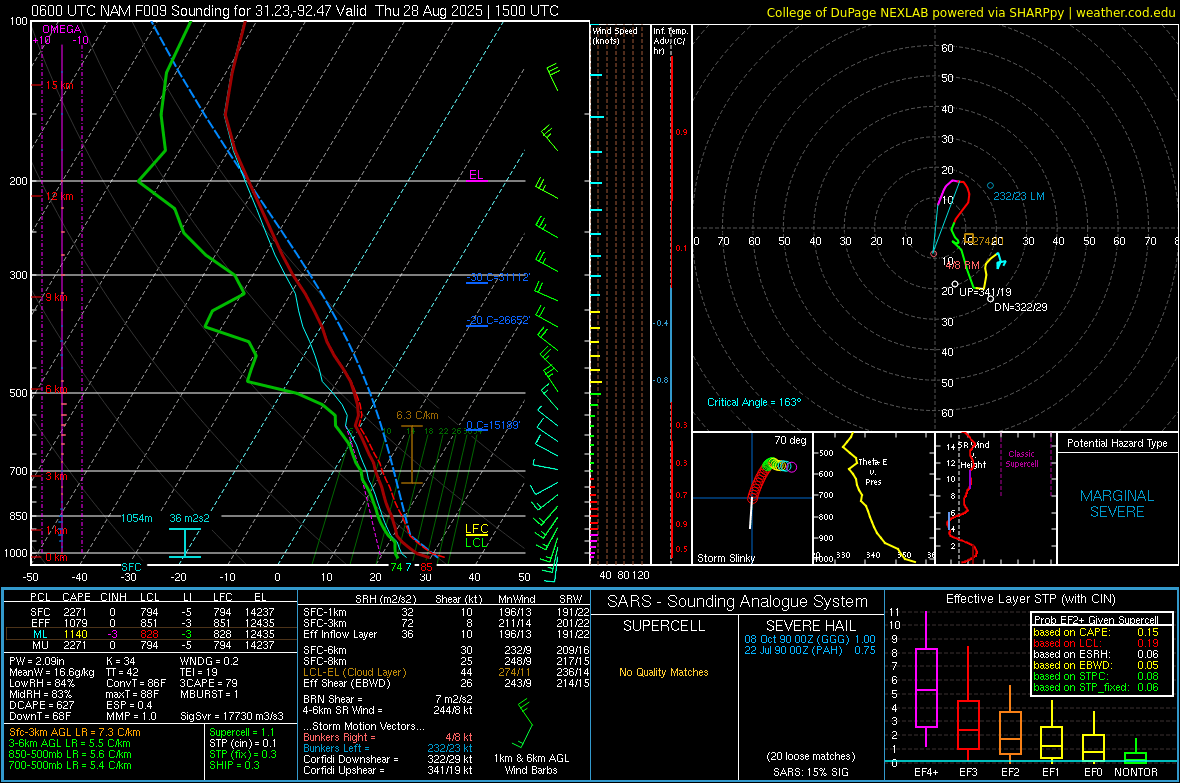Click the DCAPE = 627 value
This screenshot has width=1180, height=783.
41,705
